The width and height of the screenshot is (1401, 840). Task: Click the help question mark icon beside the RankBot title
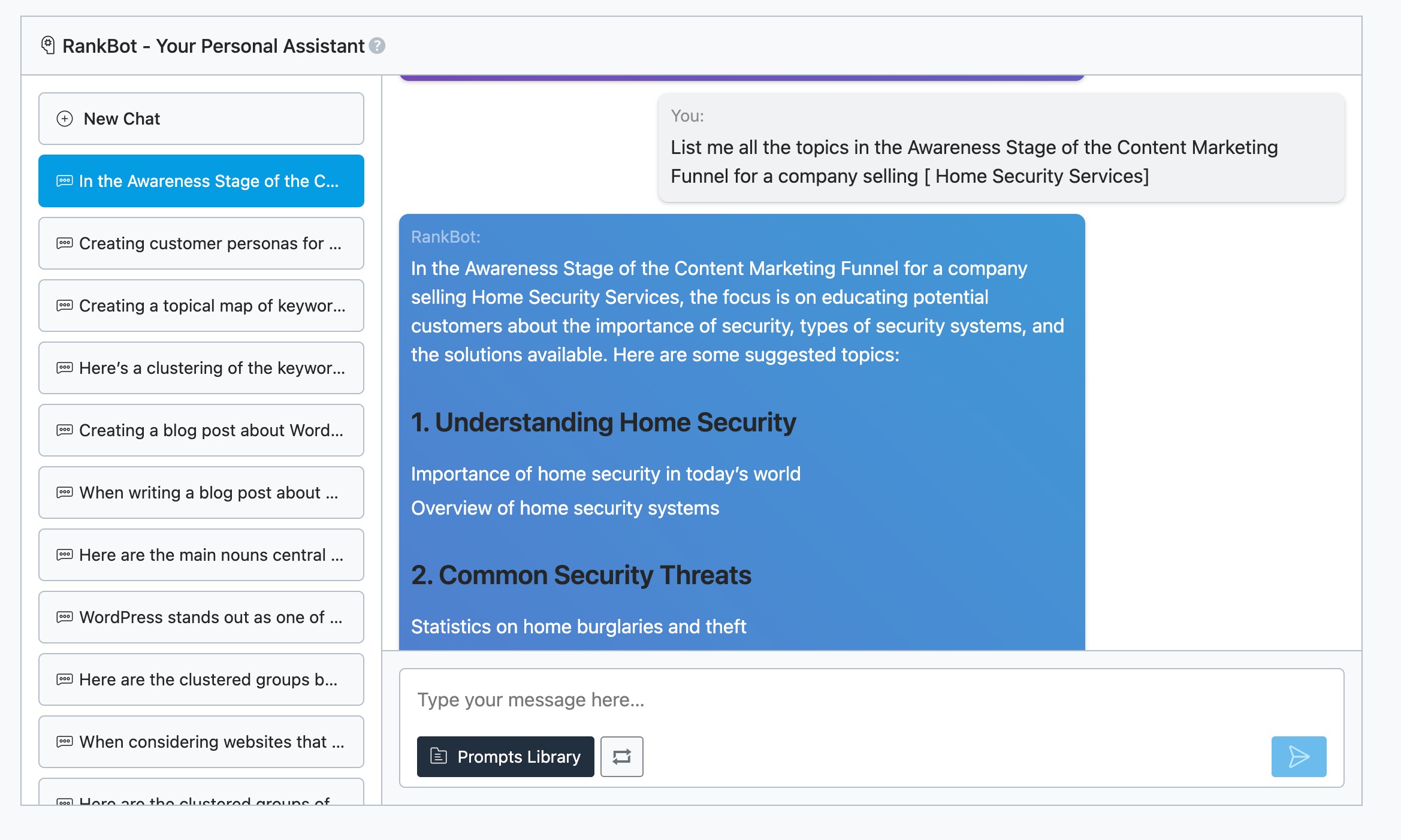(x=377, y=46)
